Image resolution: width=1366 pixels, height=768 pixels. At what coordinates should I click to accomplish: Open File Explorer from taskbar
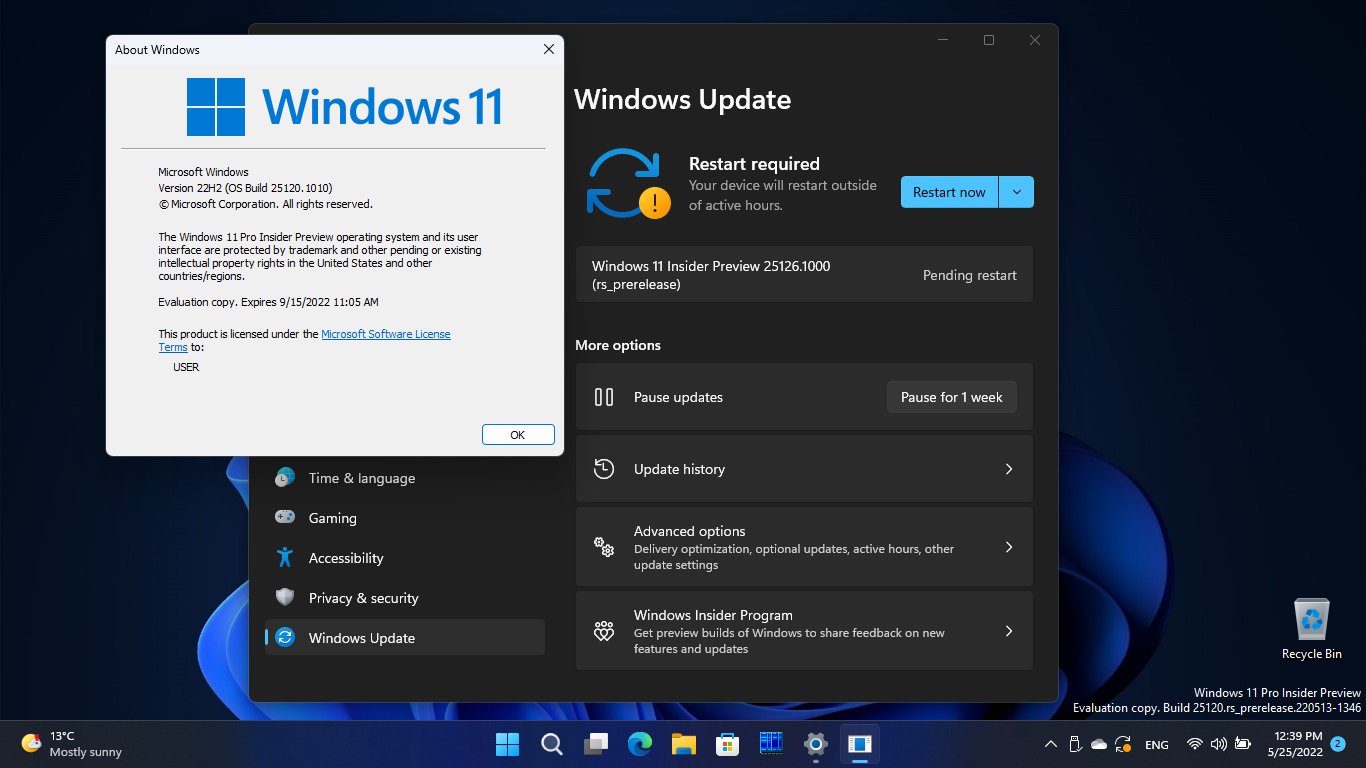pyautogui.click(x=683, y=744)
